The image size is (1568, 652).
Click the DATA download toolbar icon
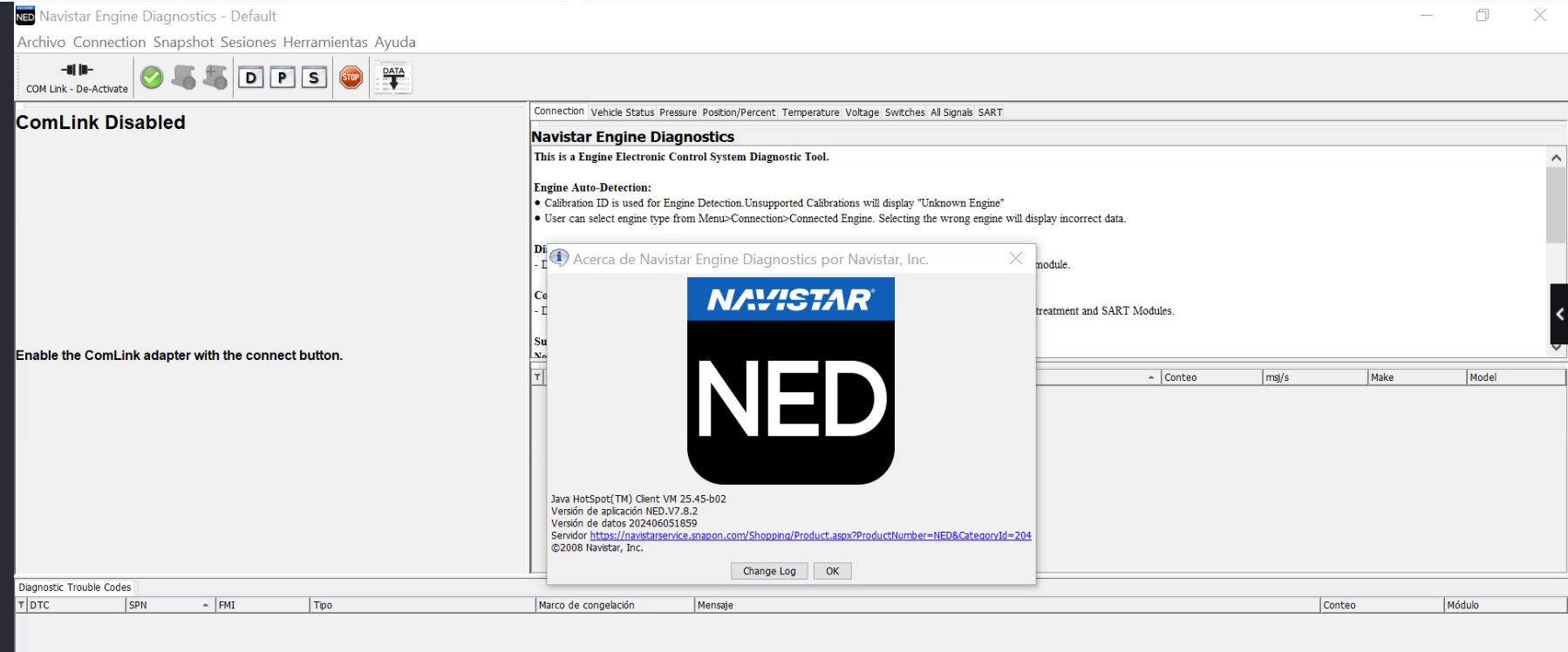[x=393, y=78]
